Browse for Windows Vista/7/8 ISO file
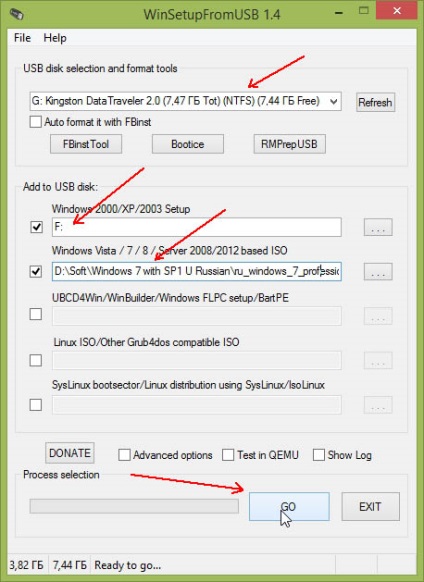 click(x=378, y=272)
